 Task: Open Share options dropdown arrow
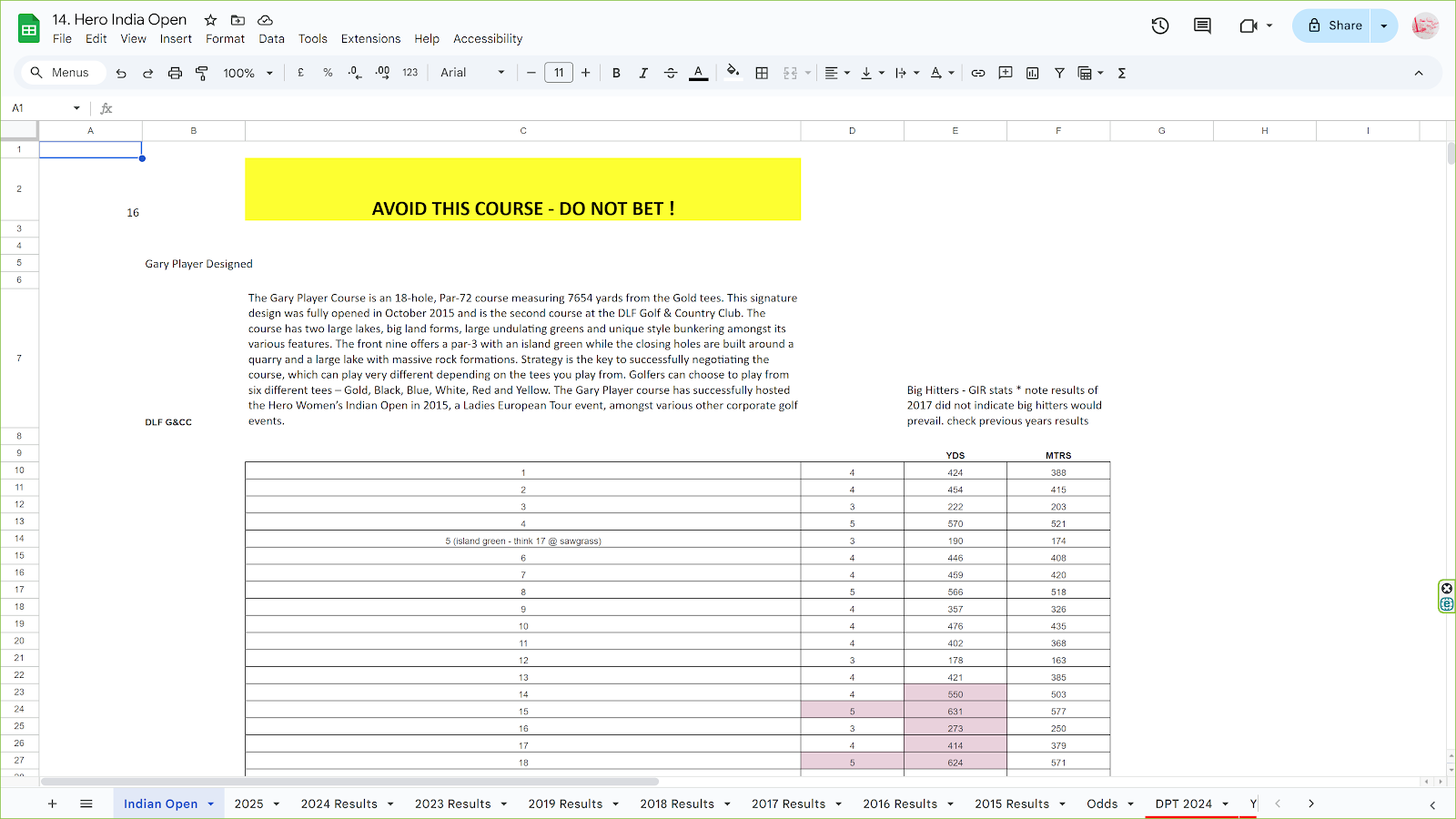[x=1384, y=25]
